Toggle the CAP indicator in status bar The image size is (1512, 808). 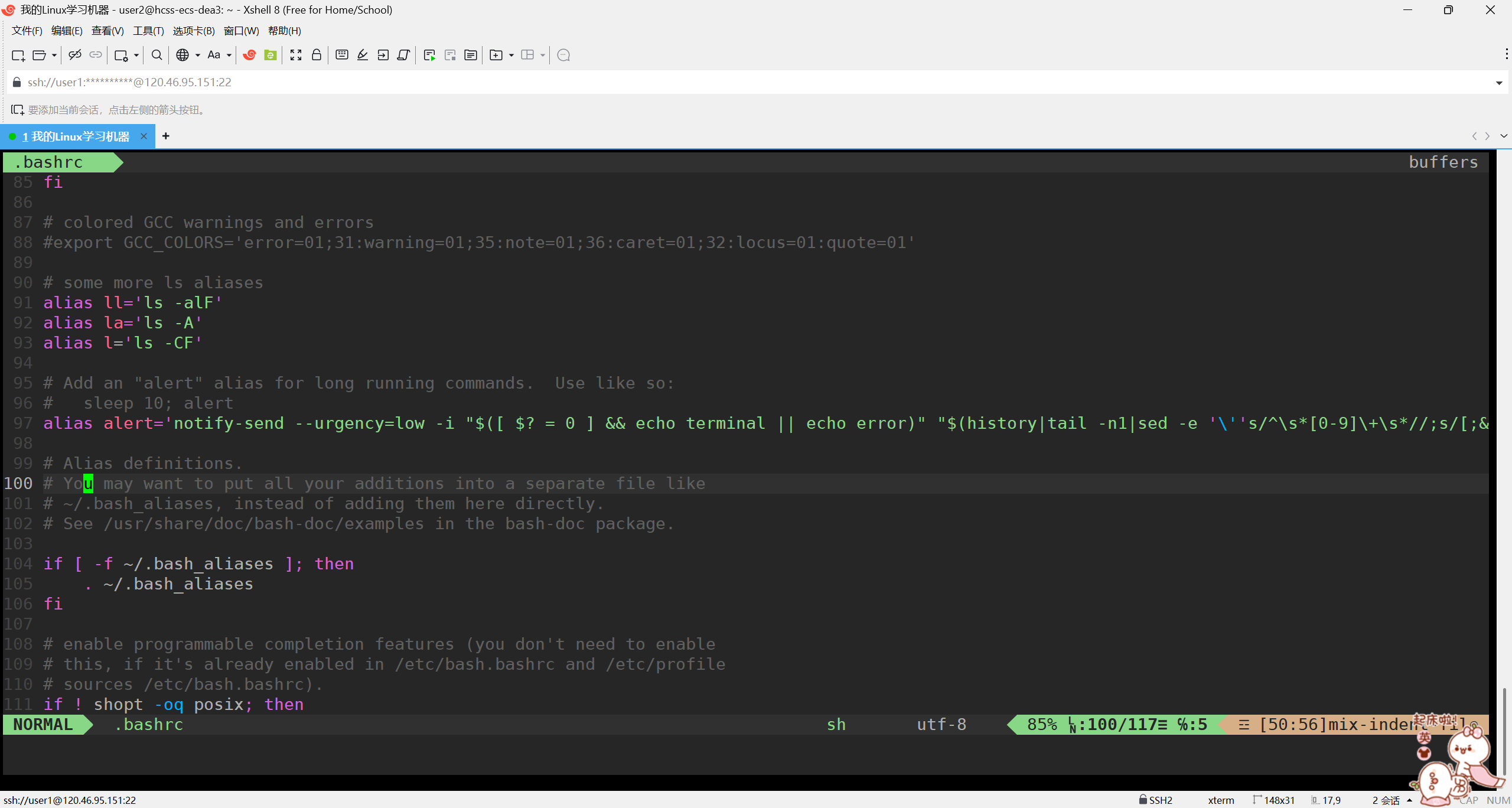[x=1468, y=800]
